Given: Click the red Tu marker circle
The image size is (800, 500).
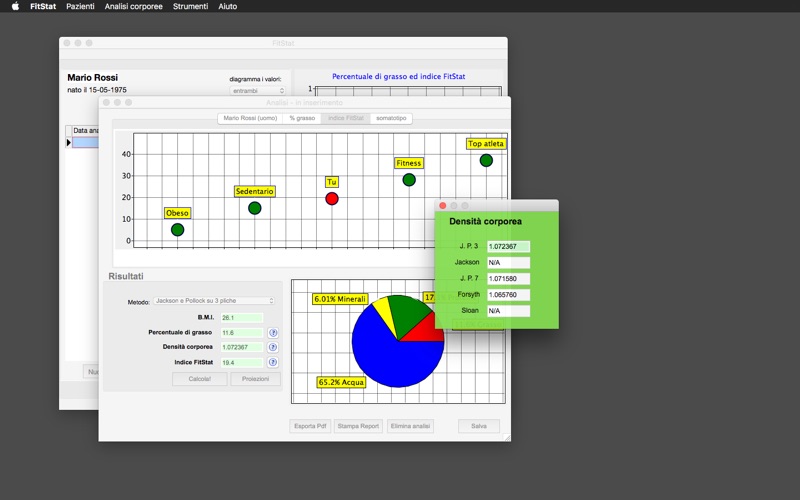Looking at the screenshot, I should tap(332, 198).
